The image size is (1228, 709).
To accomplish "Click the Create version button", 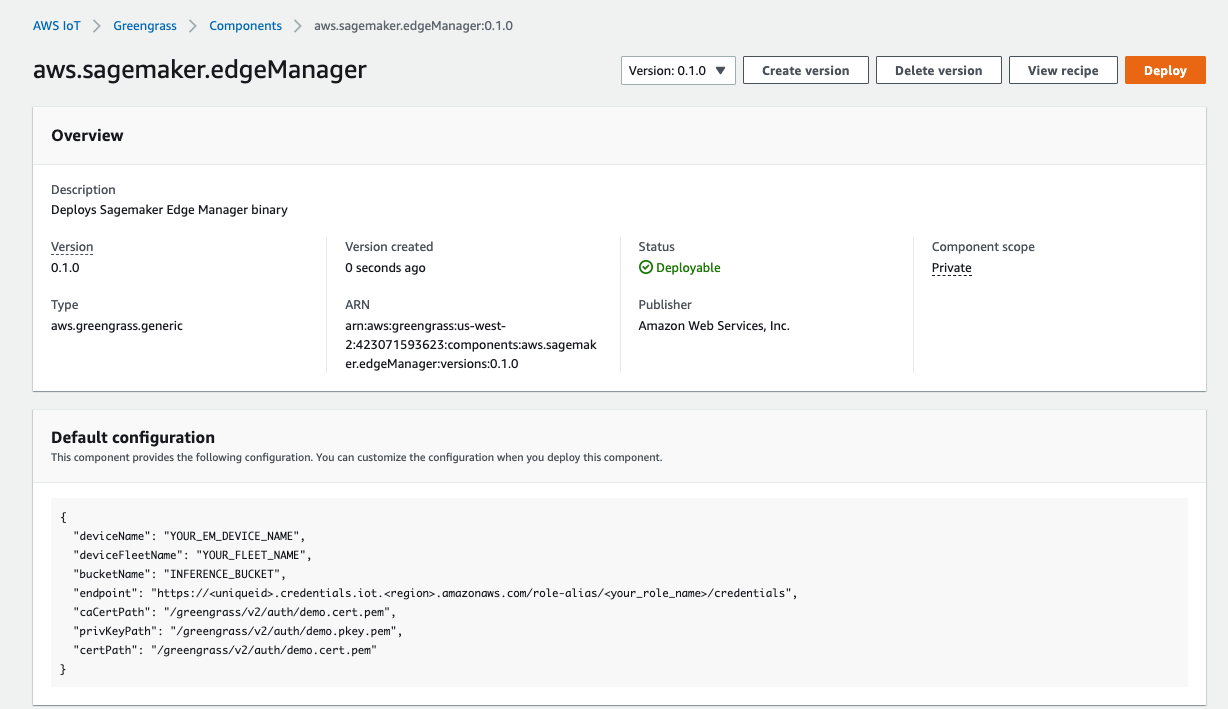I will [x=806, y=70].
